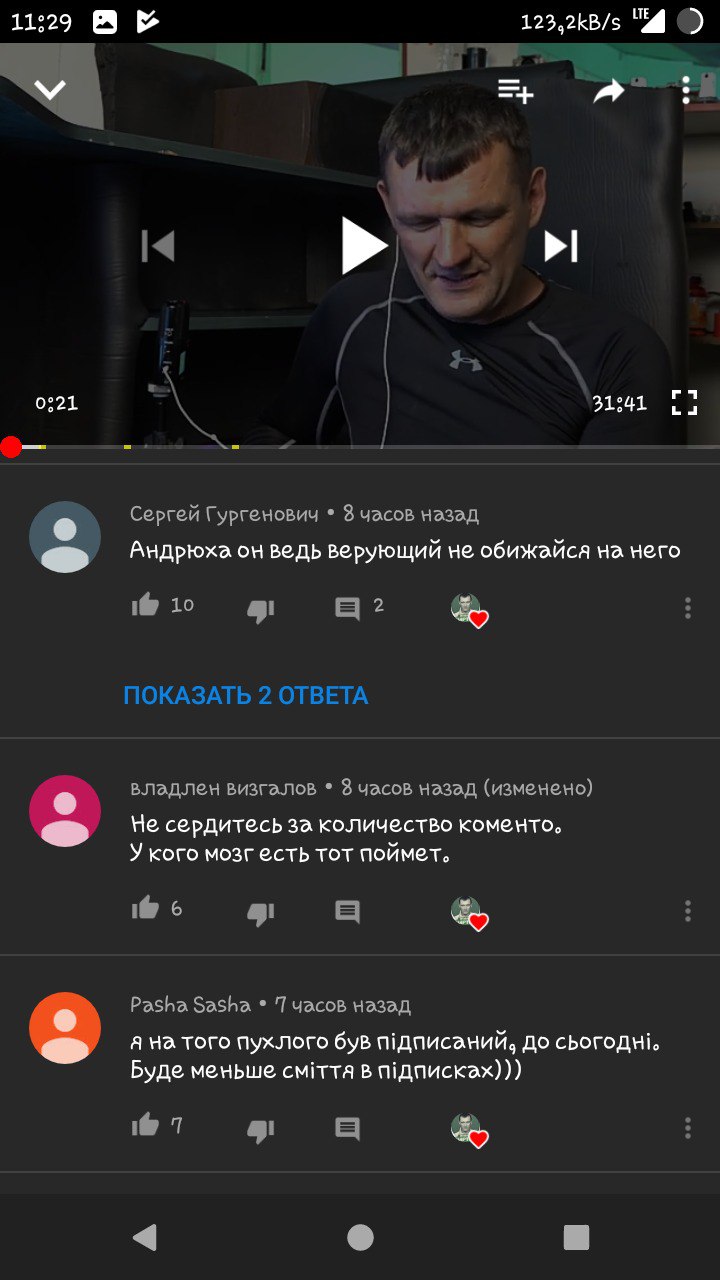Image resolution: width=720 pixels, height=1280 pixels.
Task: Expand ПОКАЗАТЬ 2 ОТВЕТА replies
Action: pyautogui.click(x=246, y=695)
